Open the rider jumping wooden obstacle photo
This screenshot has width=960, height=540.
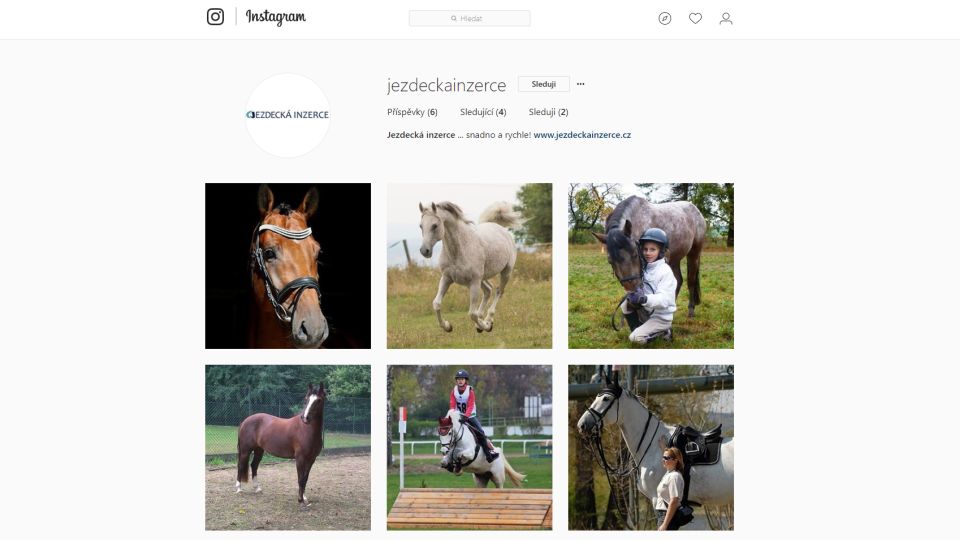tap(470, 448)
